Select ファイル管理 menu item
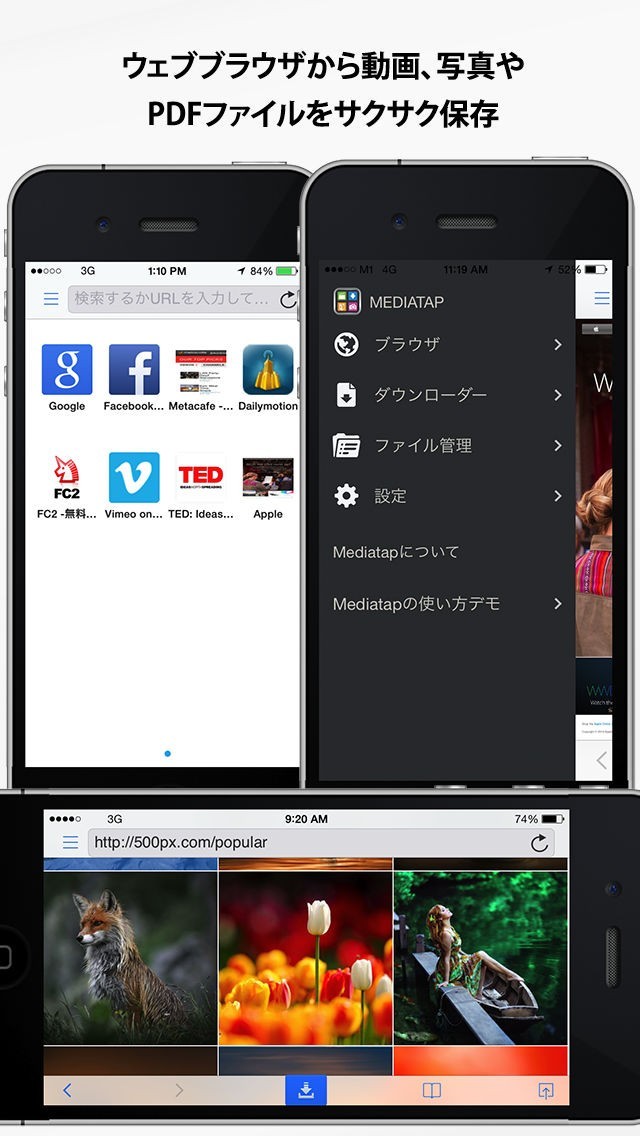 point(422,446)
